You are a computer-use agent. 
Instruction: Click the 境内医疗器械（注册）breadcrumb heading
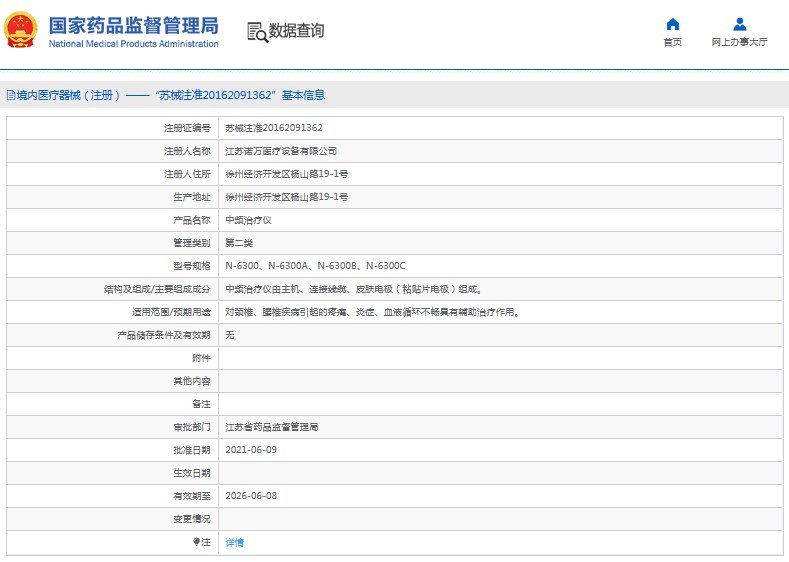[x=68, y=95]
